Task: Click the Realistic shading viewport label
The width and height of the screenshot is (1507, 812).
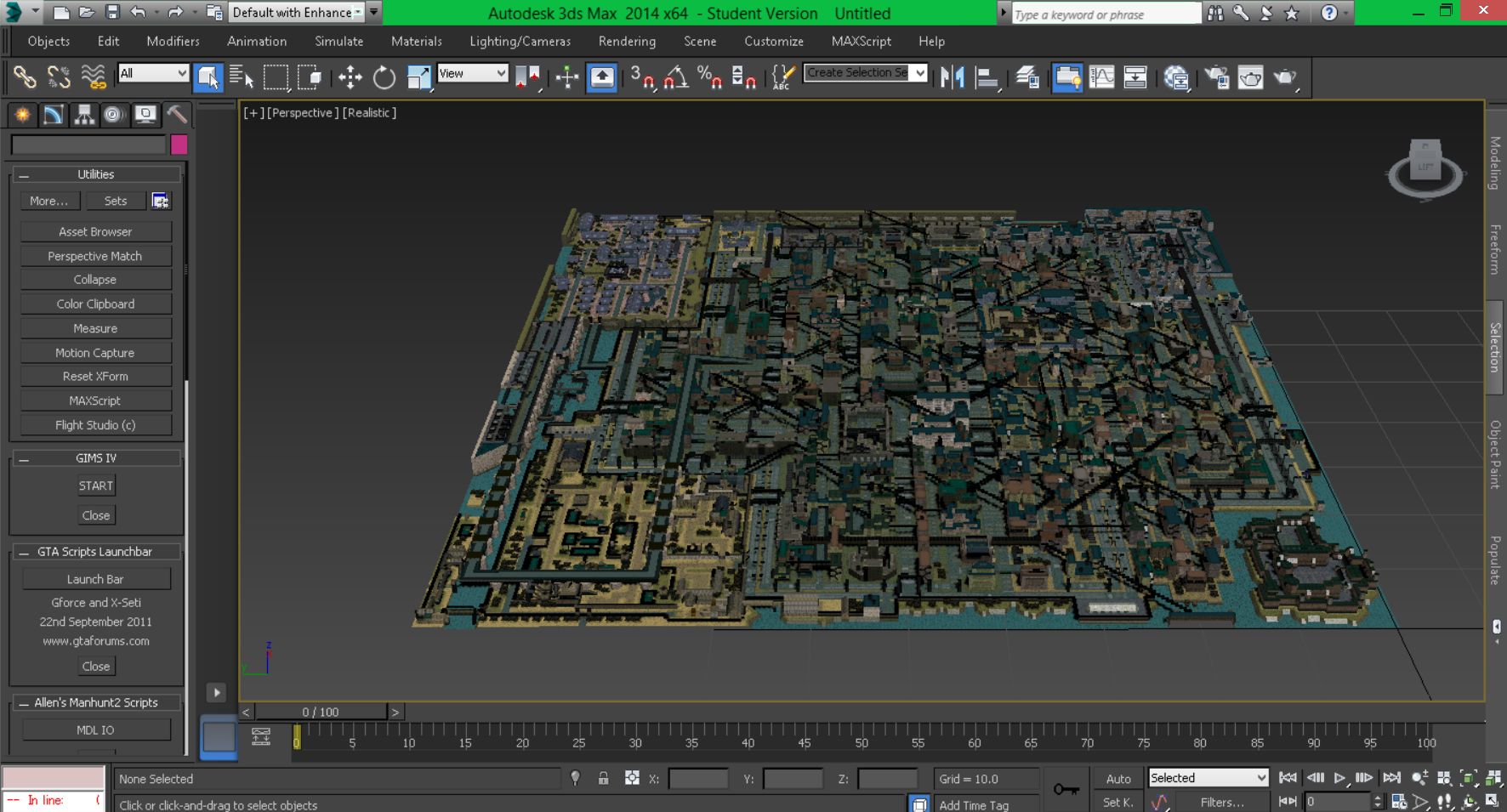Action: pos(369,113)
